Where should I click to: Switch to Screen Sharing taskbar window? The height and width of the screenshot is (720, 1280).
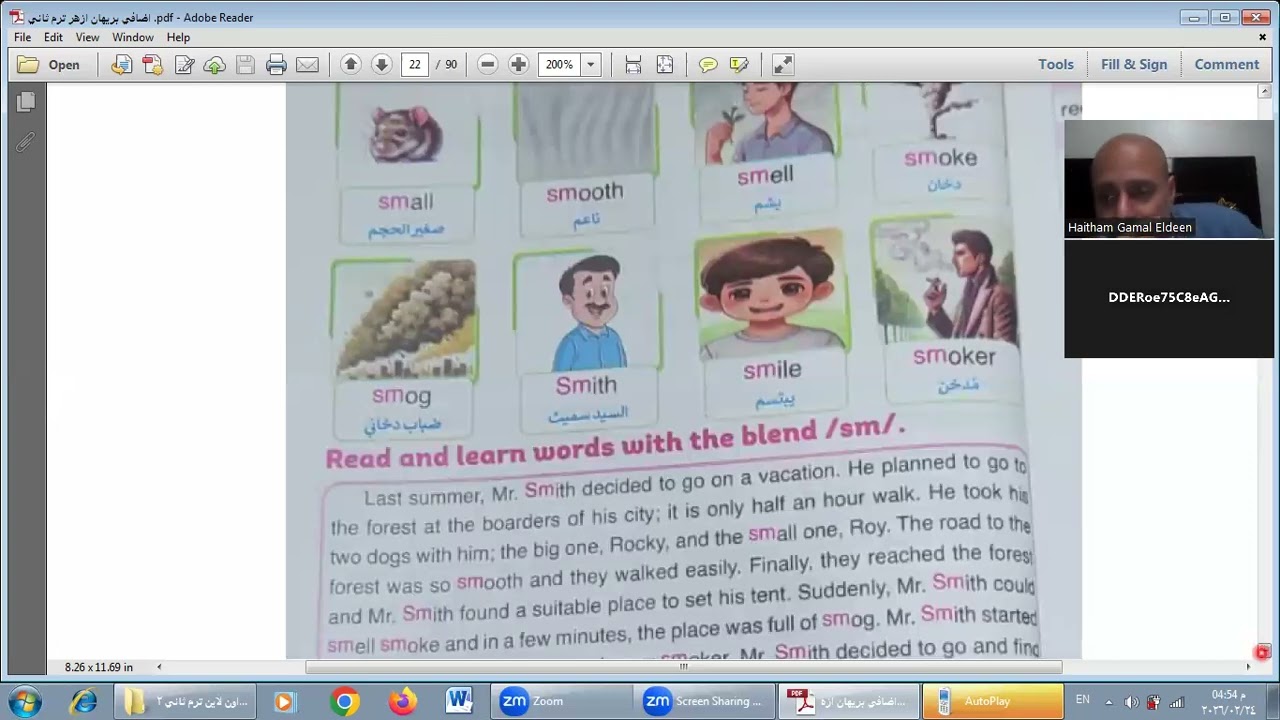pos(705,701)
